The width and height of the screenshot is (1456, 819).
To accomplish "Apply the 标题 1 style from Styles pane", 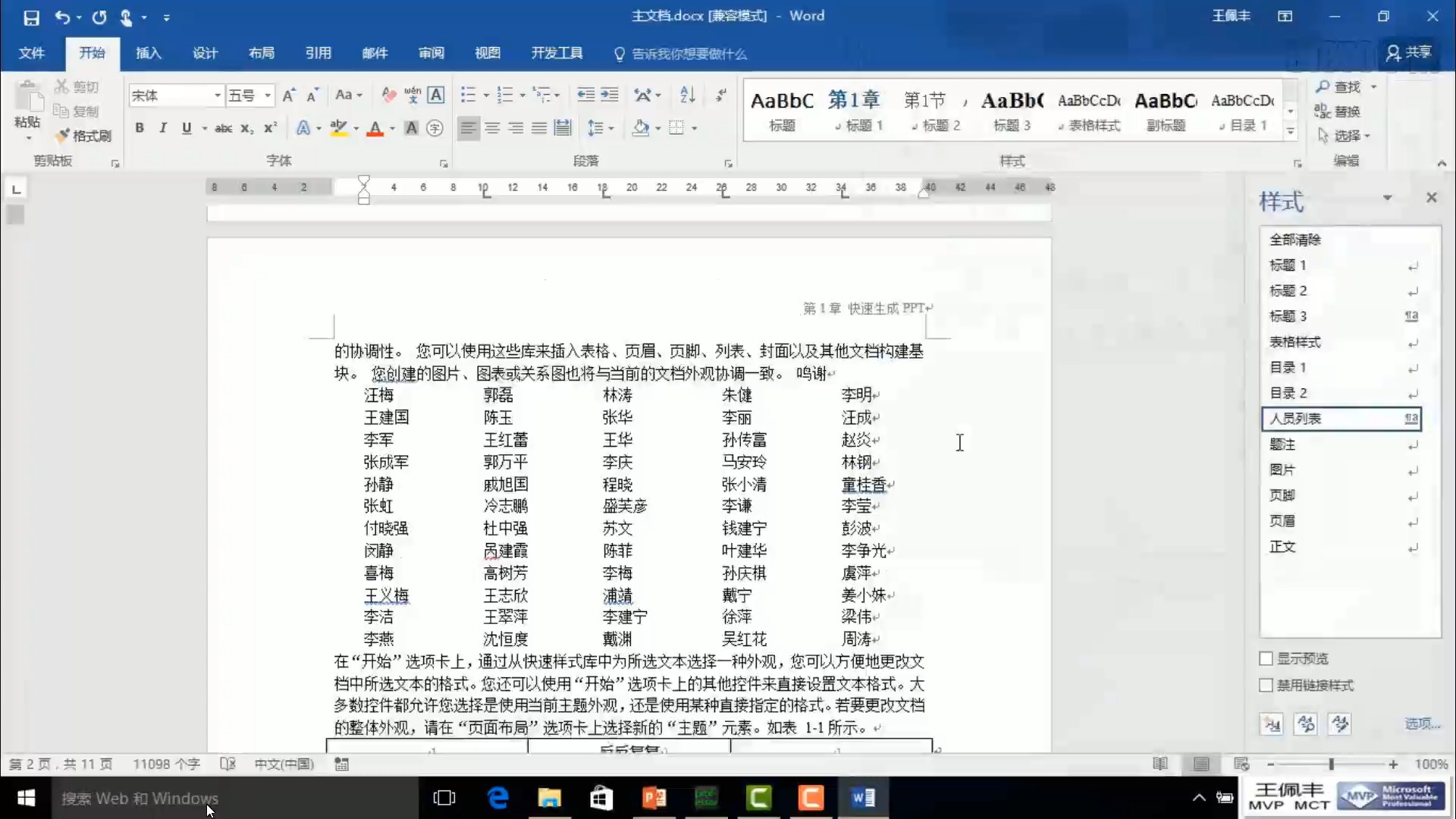I will (x=1341, y=265).
